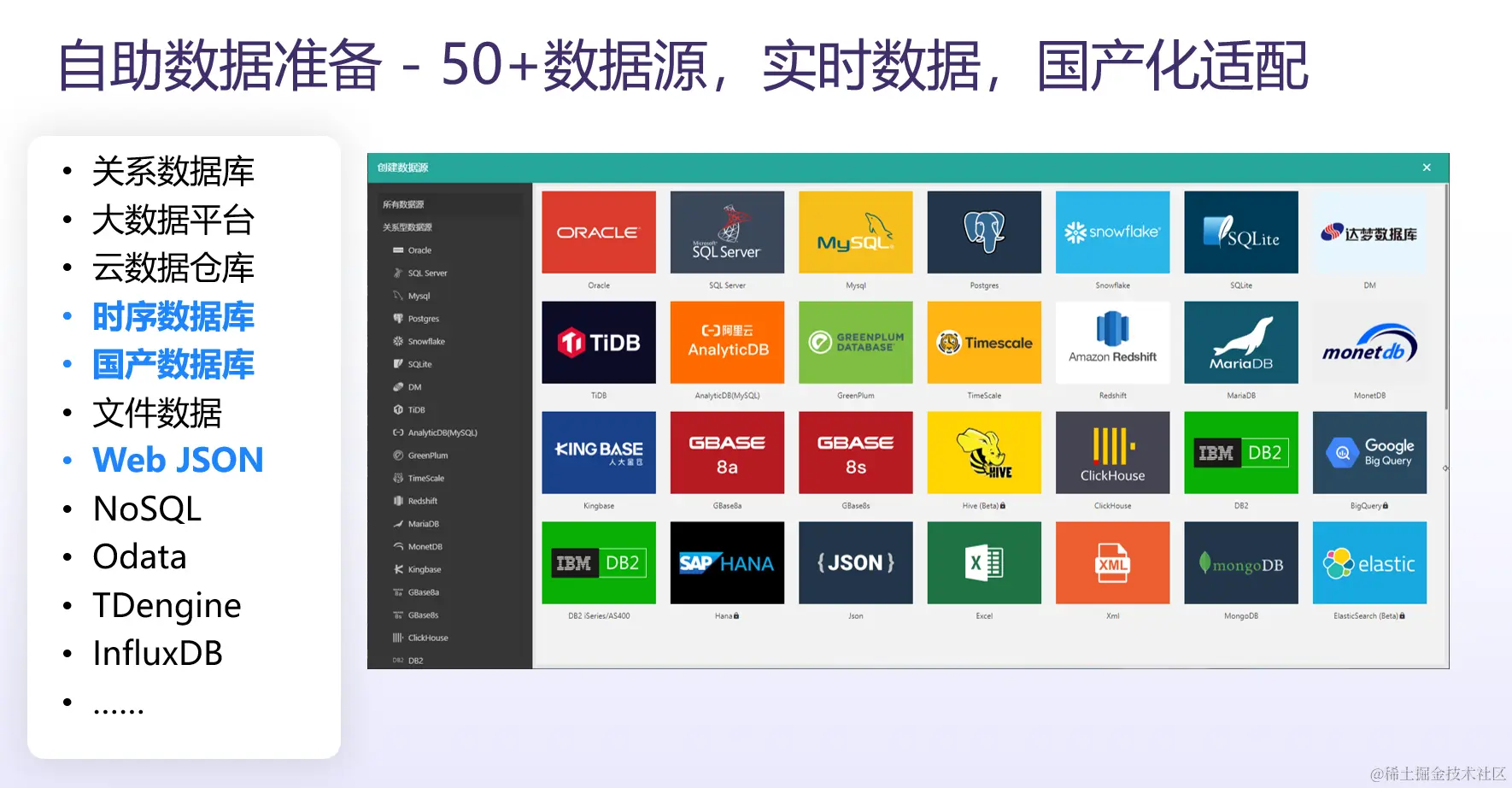Open the ElasticSearch (Beta) tile

click(1369, 563)
